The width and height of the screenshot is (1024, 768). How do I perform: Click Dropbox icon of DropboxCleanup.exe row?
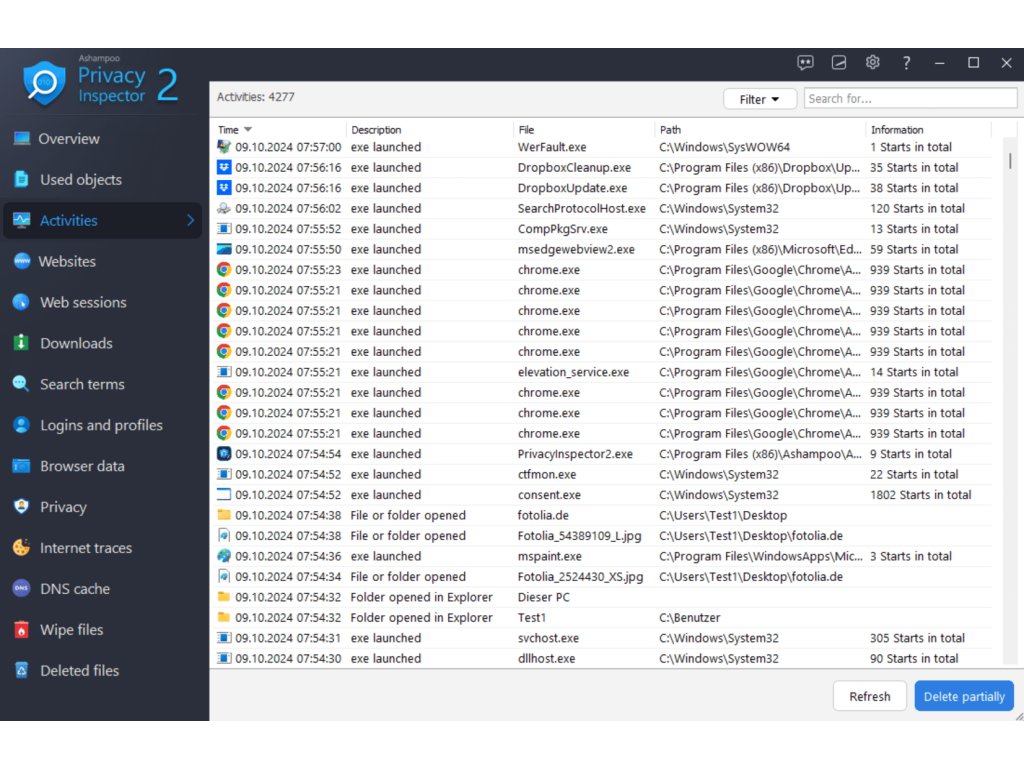click(224, 167)
